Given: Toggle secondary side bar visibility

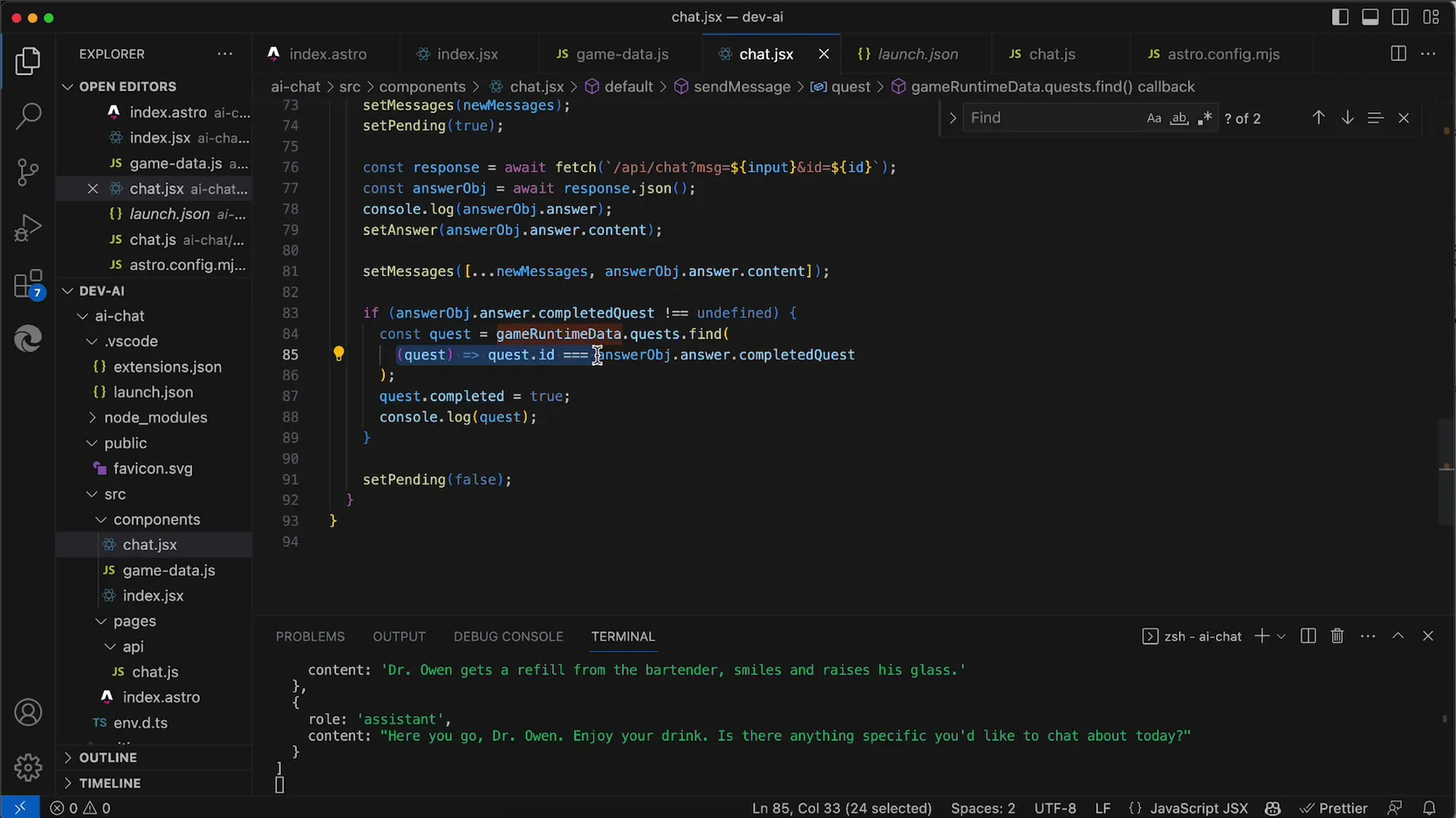Looking at the screenshot, I should [1401, 17].
